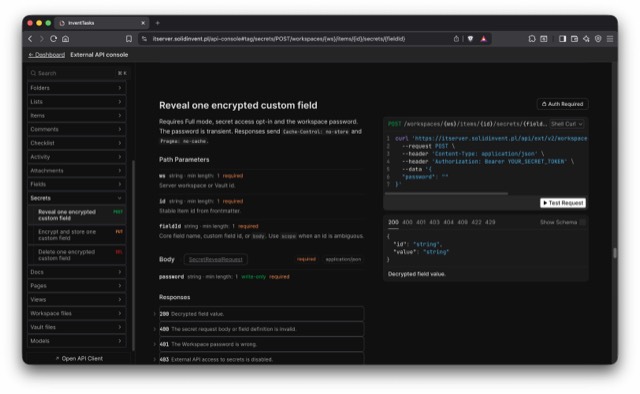This screenshot has height=394, width=640.
Task: Expand the 401 Workspace password wrong response
Action: pos(261,344)
